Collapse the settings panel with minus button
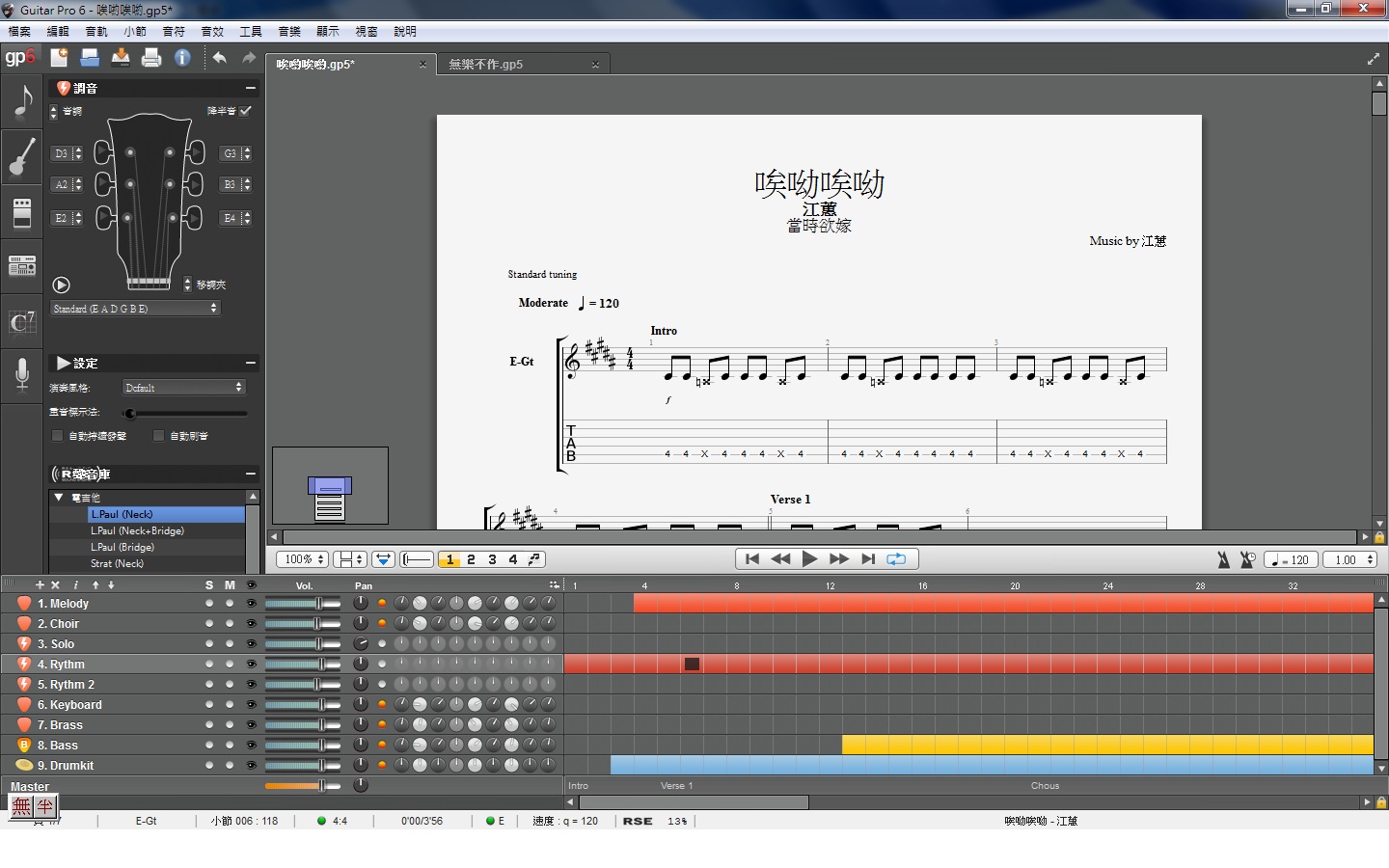 [x=250, y=363]
